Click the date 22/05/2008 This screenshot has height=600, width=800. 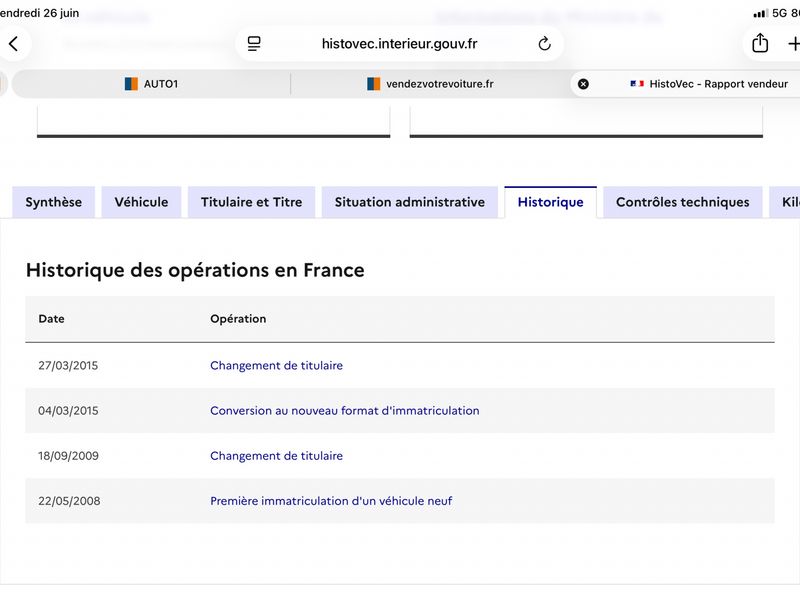[69, 501]
